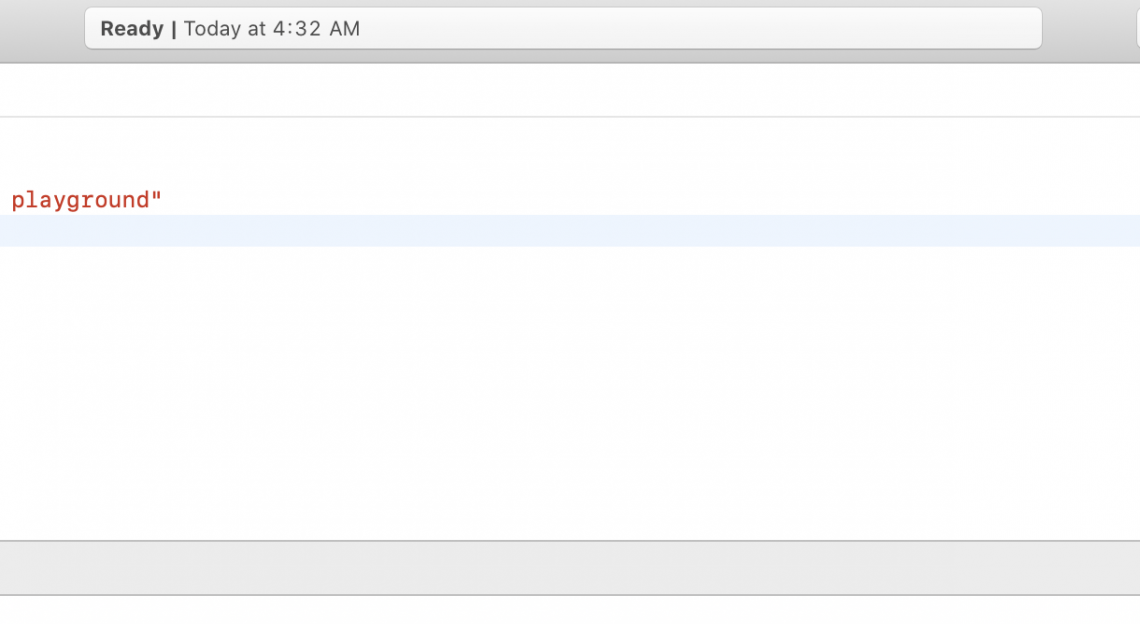Click the blue highlighted current line

[570, 231]
